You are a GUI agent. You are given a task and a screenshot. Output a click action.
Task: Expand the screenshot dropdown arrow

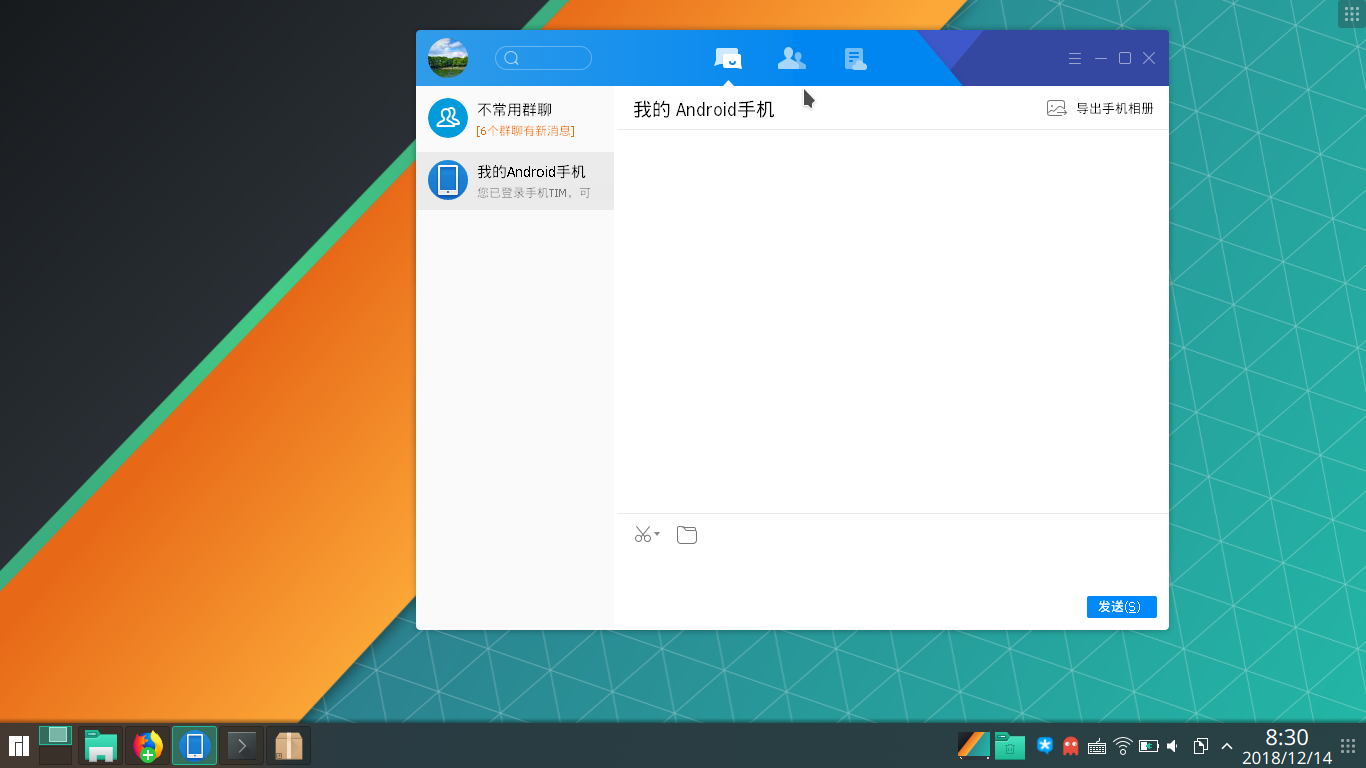coord(656,535)
